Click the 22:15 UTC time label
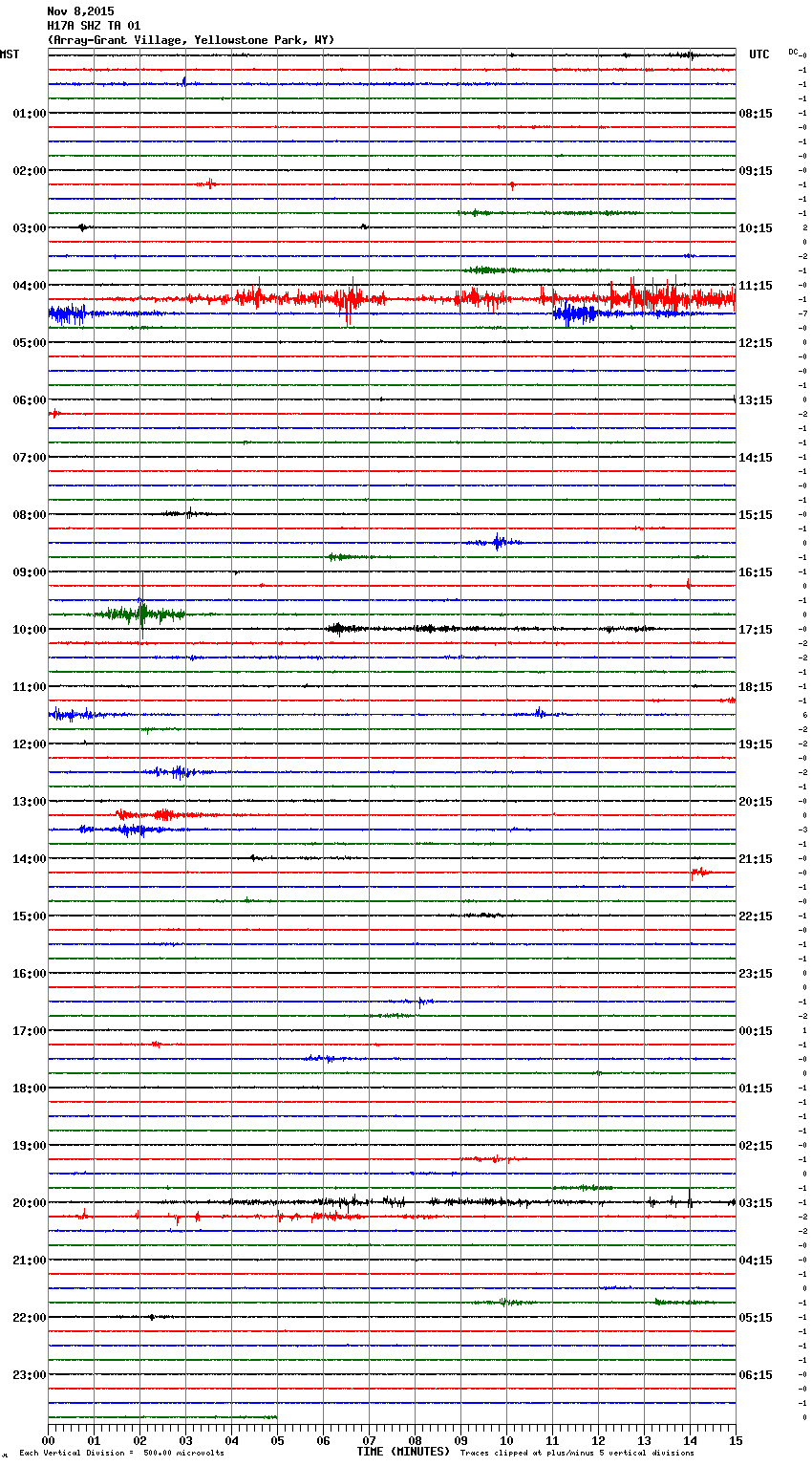This screenshot has height=1466, width=812. [756, 916]
